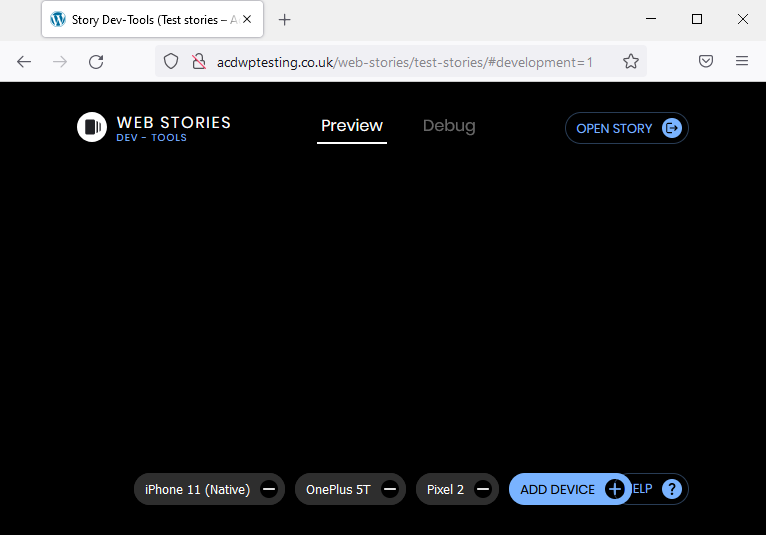Screen dimensions: 766x535
Task: Click the DEV - TOOLS subtitle text
Action: (x=151, y=138)
